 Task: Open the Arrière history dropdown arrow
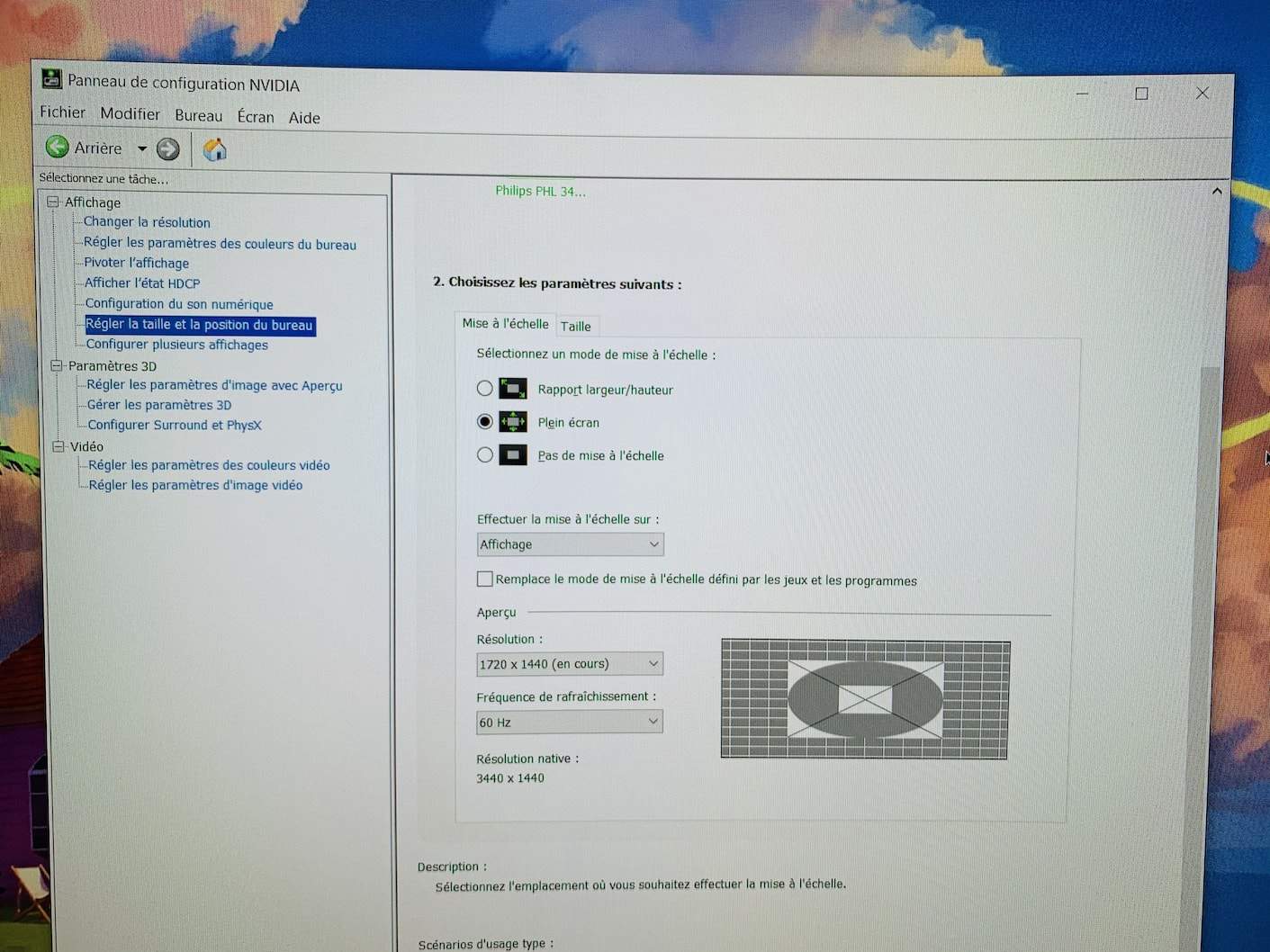pyautogui.click(x=141, y=148)
